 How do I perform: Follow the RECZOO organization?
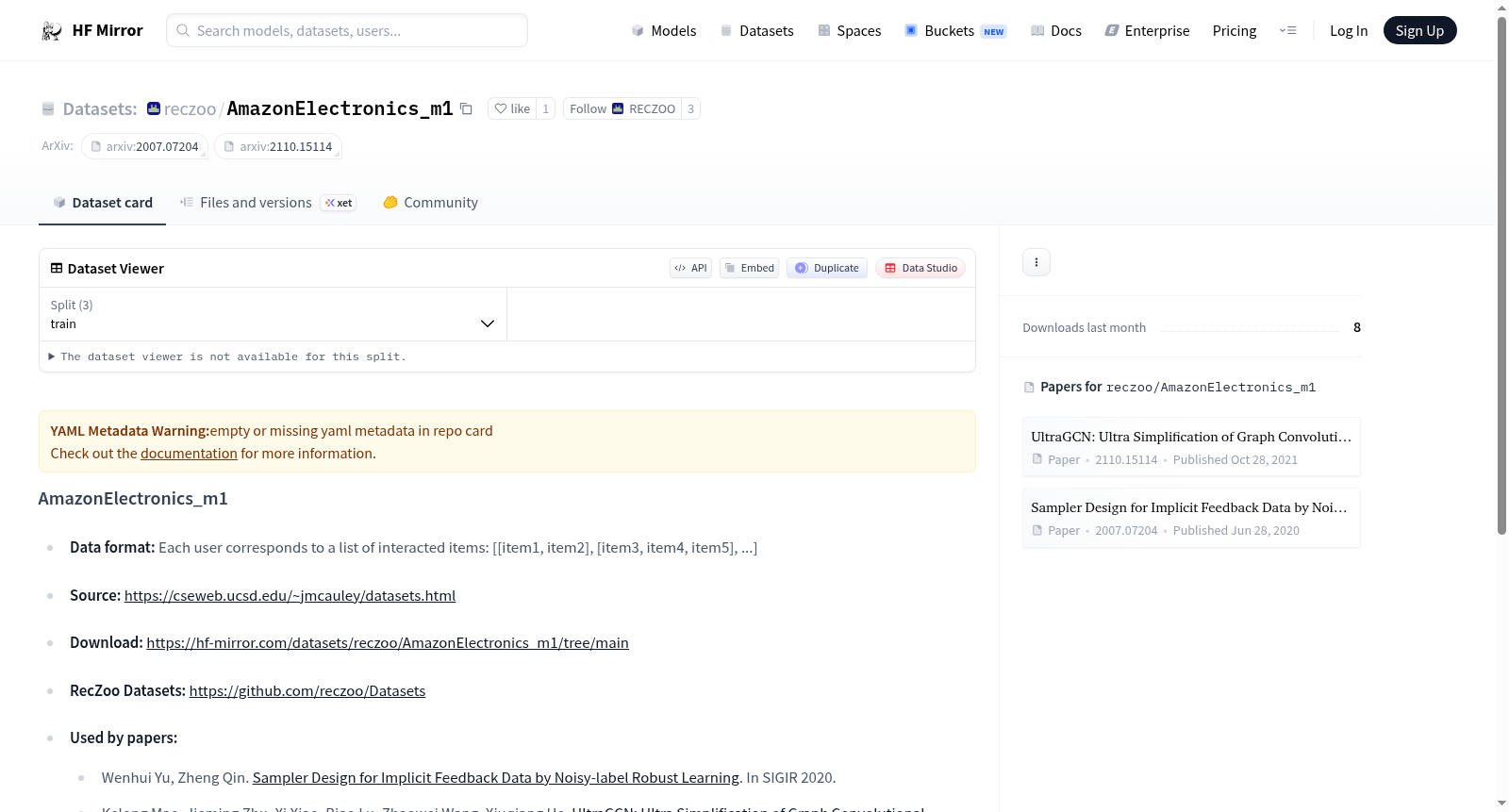pyautogui.click(x=622, y=108)
